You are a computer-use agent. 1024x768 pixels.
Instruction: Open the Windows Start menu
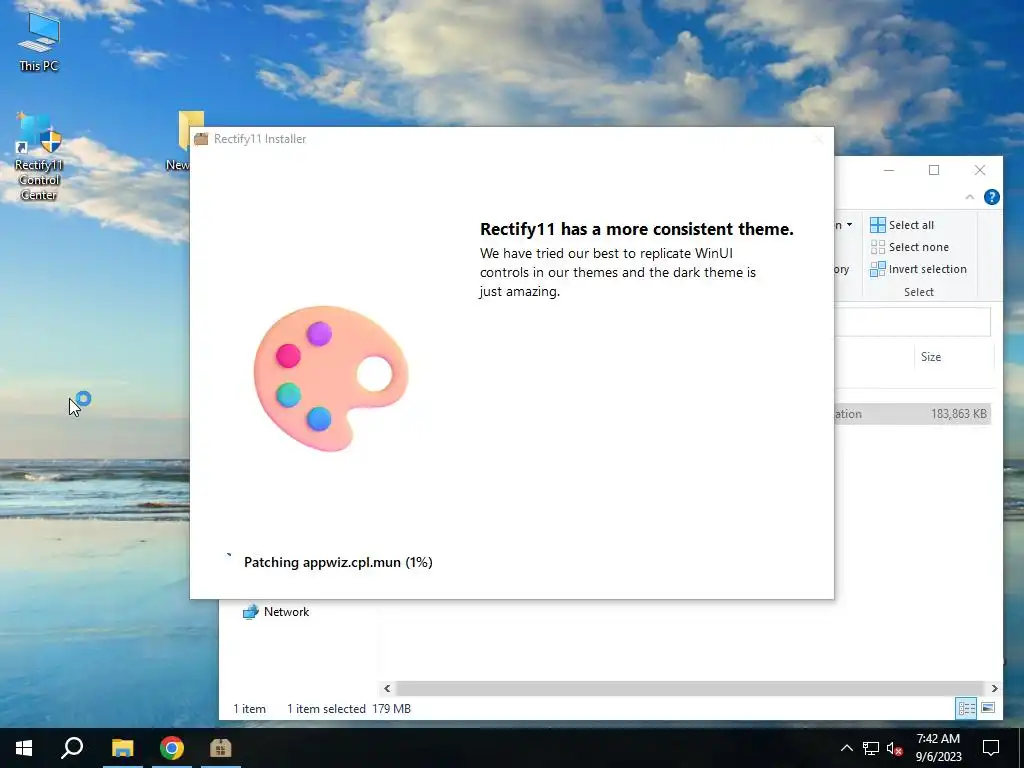[x=24, y=748]
